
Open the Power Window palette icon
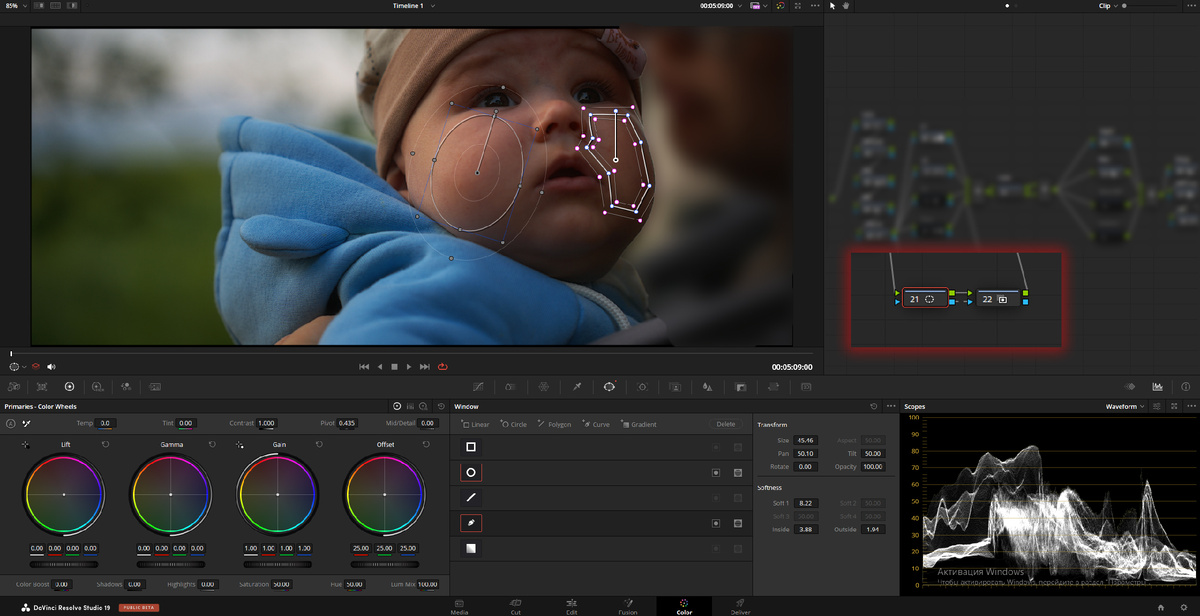(609, 386)
